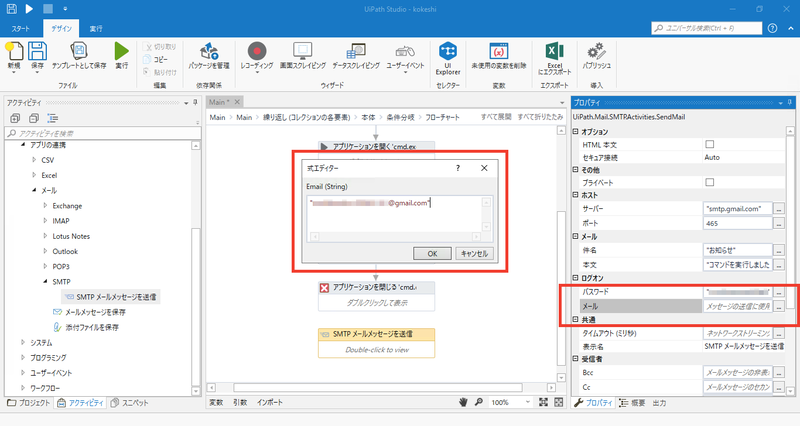Screen dimensions: 800x426
Task: Click ellipsis button for サーバー property
Action: click(x=779, y=209)
